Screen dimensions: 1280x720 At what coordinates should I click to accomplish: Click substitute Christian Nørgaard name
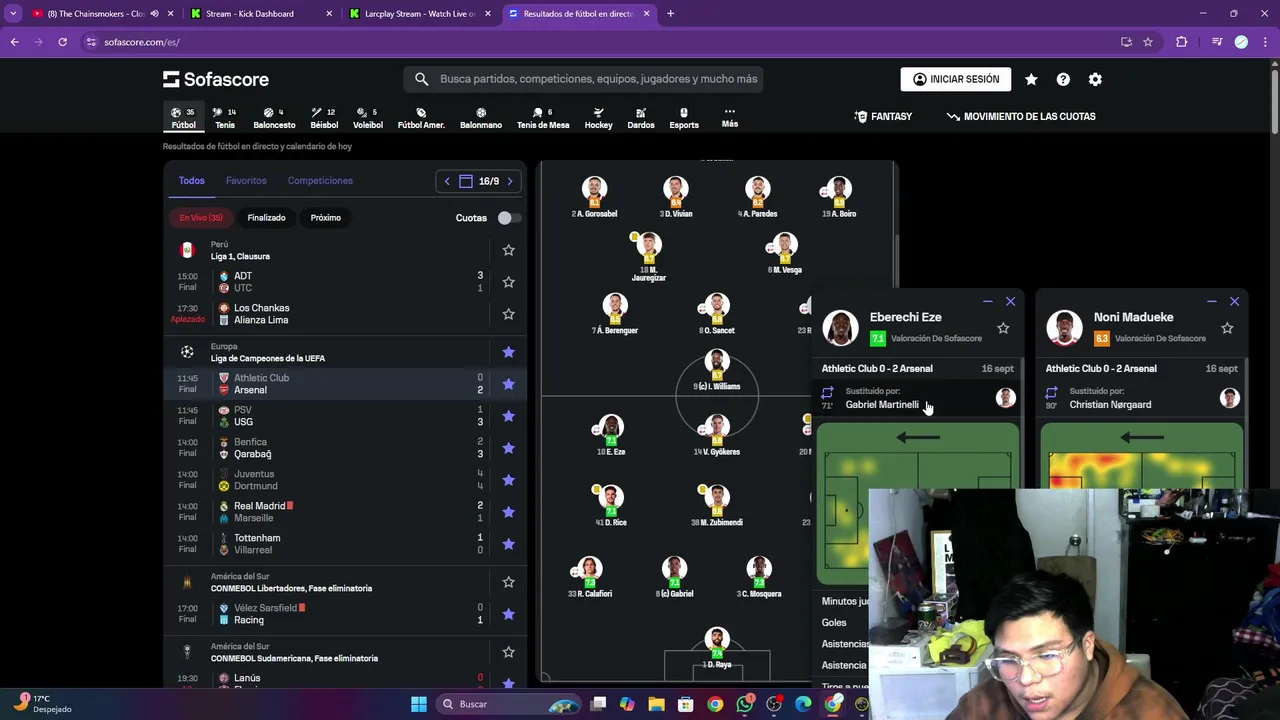pos(1110,405)
